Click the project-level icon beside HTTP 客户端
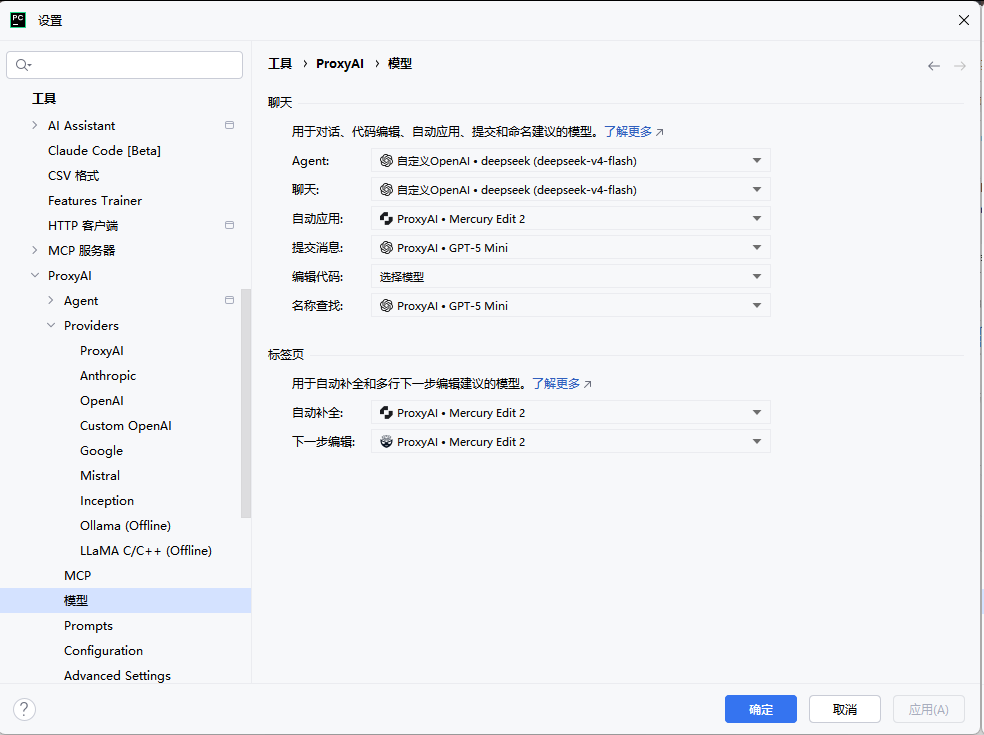984x735 pixels. pos(230,225)
